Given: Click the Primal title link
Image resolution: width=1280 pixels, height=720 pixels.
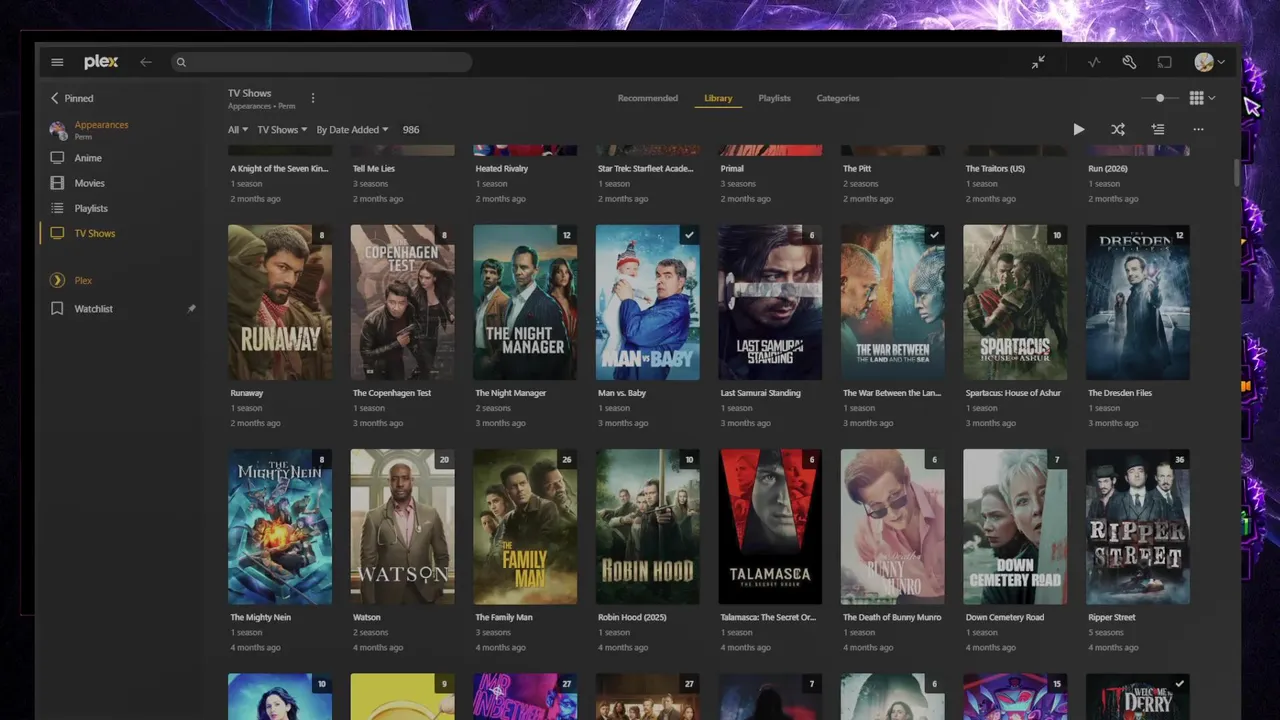Looking at the screenshot, I should coord(733,169).
